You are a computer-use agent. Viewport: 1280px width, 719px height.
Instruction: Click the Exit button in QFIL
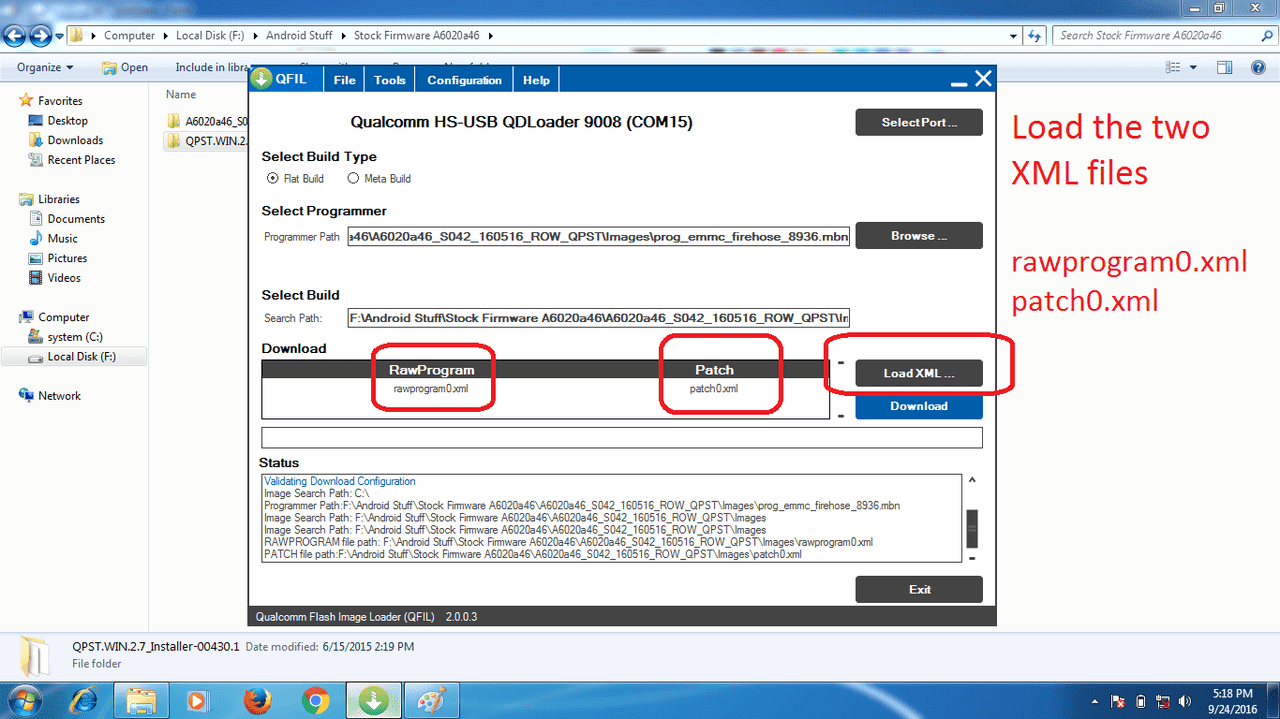(x=919, y=589)
